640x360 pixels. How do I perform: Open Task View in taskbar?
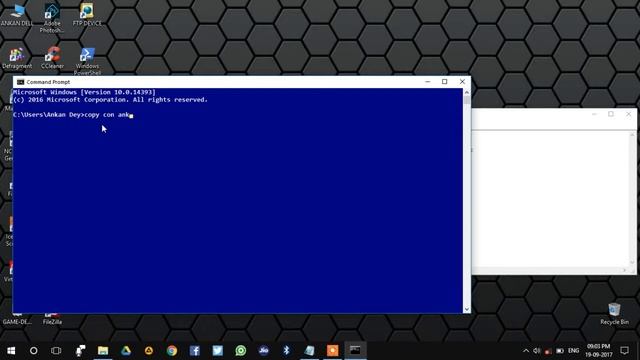coord(56,351)
